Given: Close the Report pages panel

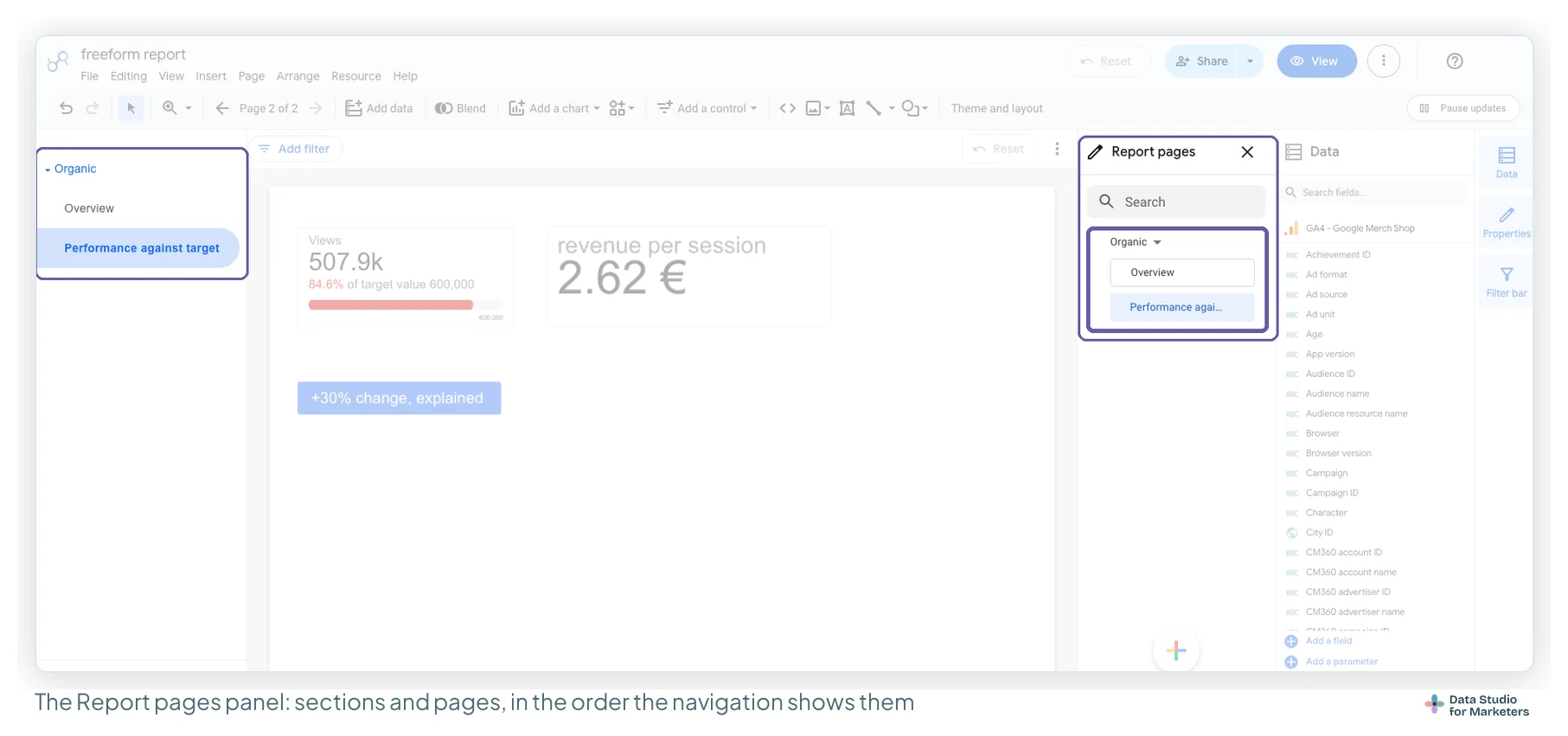Looking at the screenshot, I should [x=1247, y=152].
